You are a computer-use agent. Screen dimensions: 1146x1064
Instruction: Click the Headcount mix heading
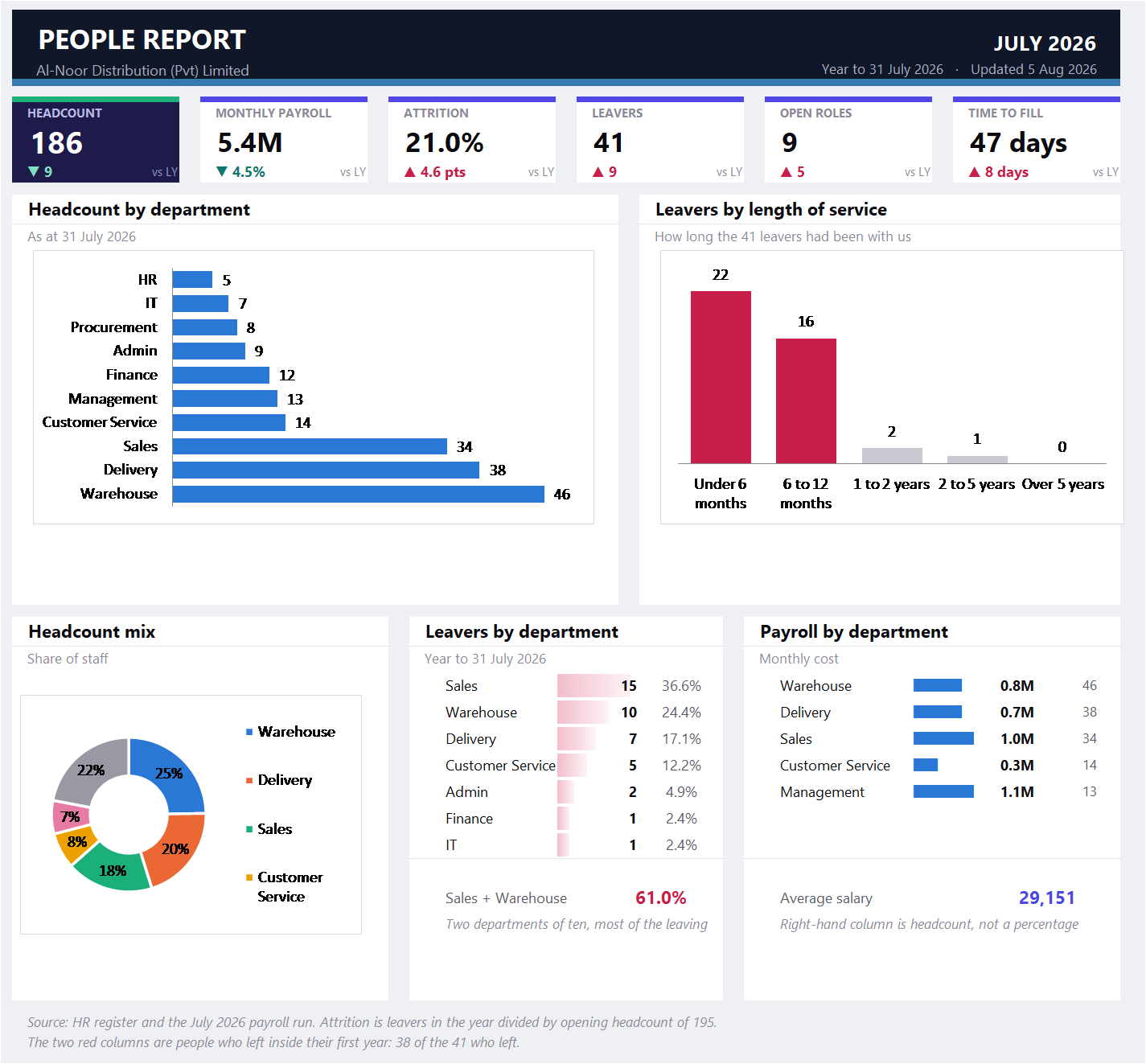pyautogui.click(x=92, y=632)
